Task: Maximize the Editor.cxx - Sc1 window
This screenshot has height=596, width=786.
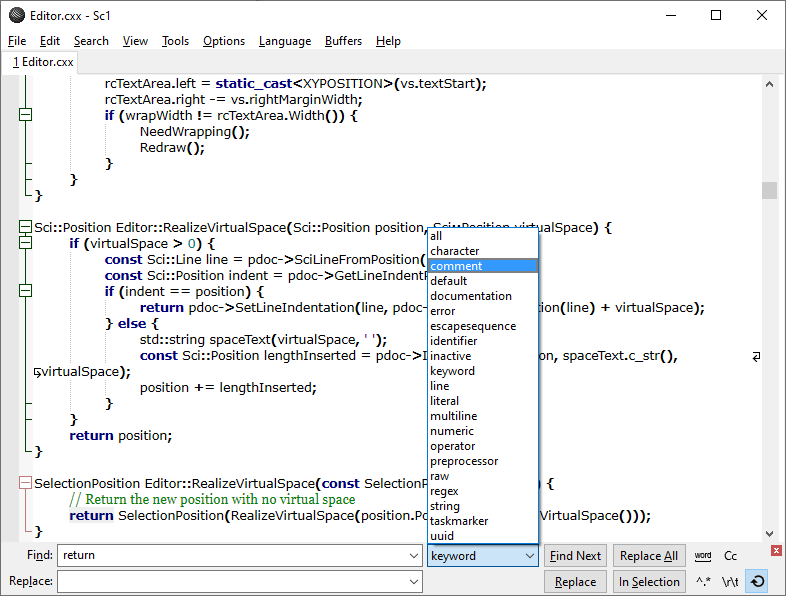Action: tap(716, 16)
